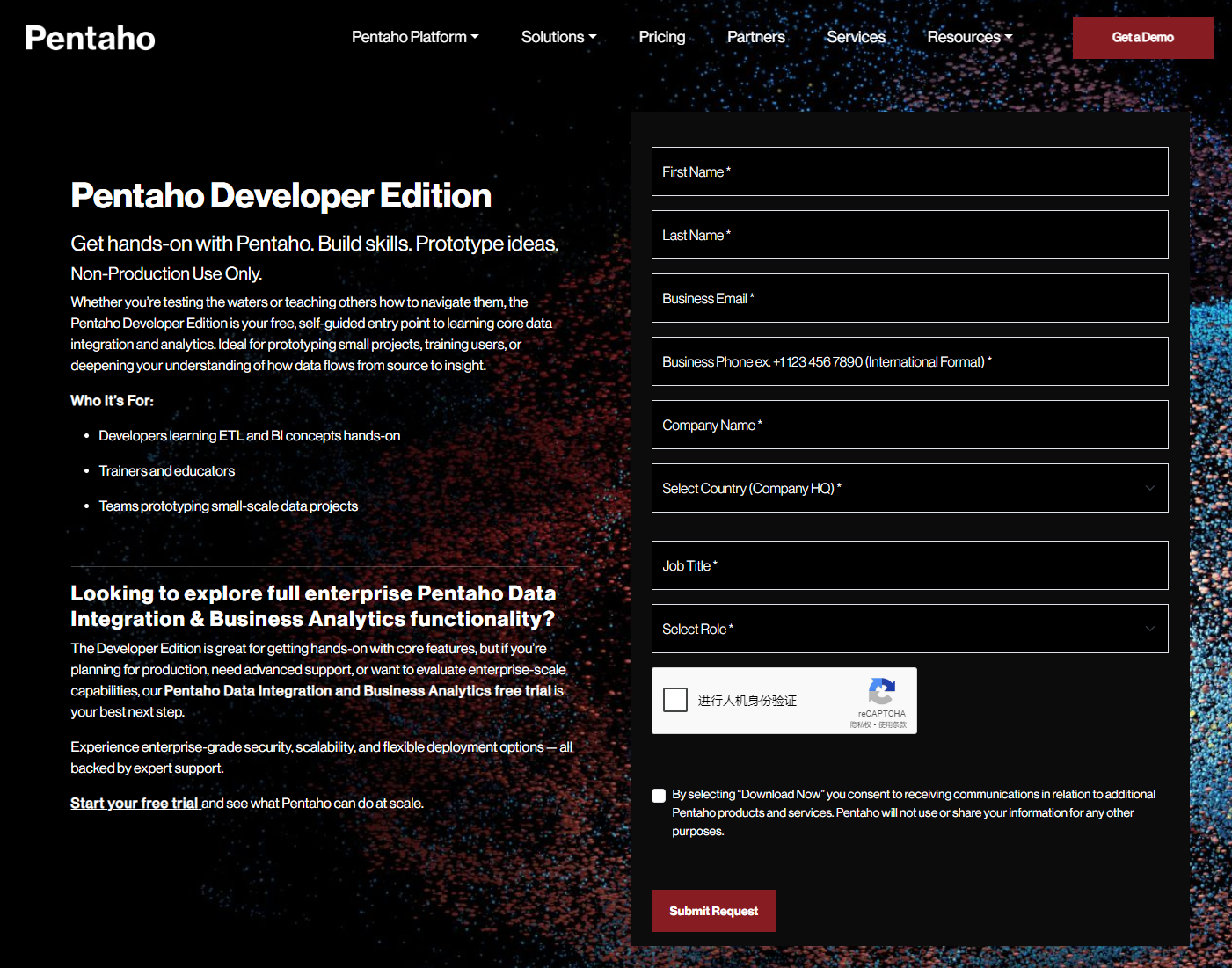Open the reCAPTCHA privacy link
Screen dimensions: 1232x968
tap(860, 724)
